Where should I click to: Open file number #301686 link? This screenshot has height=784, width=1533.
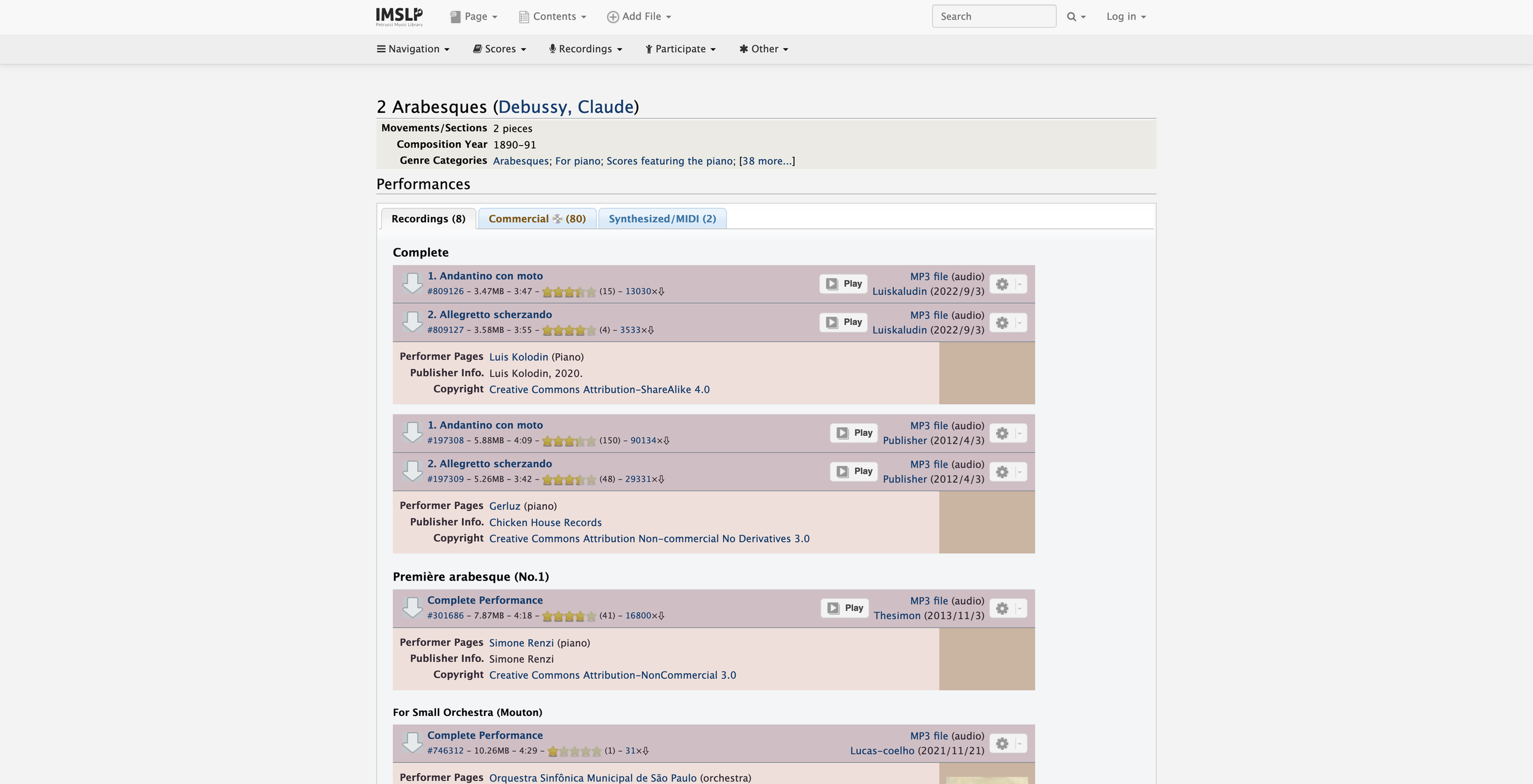446,616
